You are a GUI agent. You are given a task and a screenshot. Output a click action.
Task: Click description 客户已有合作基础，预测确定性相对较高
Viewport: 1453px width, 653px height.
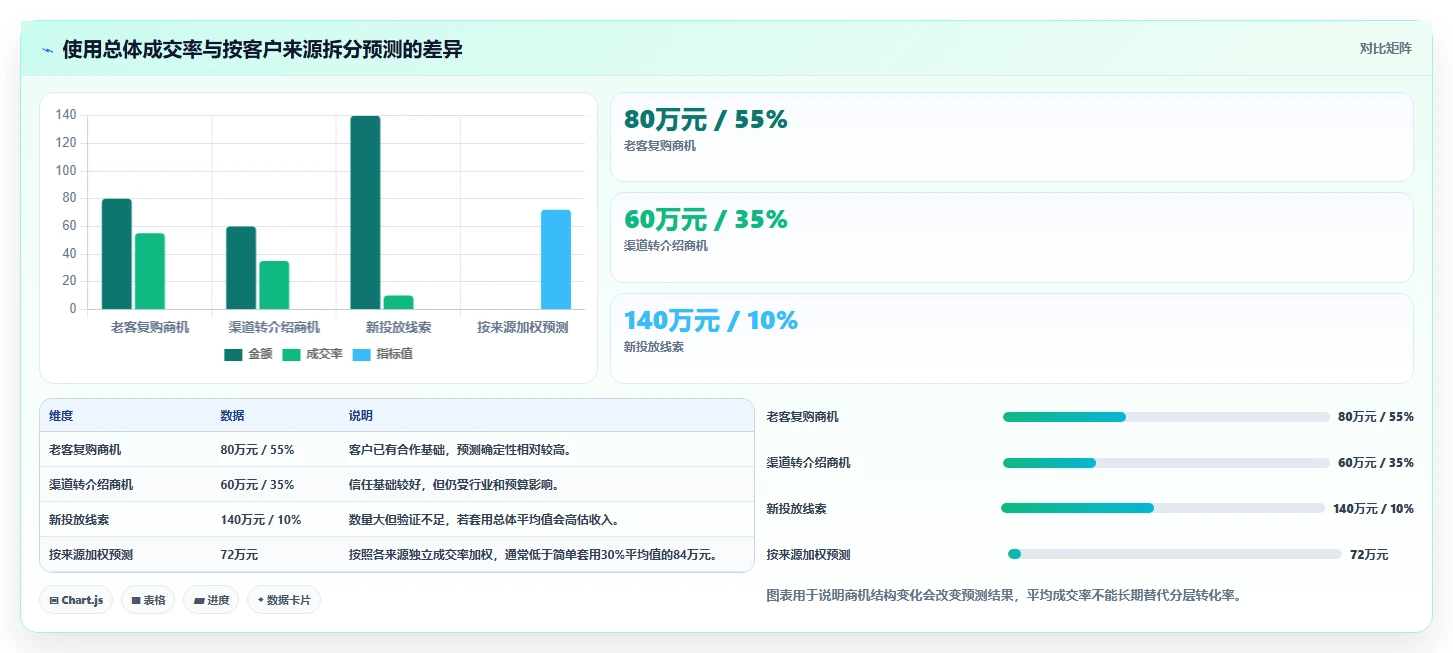coord(460,450)
